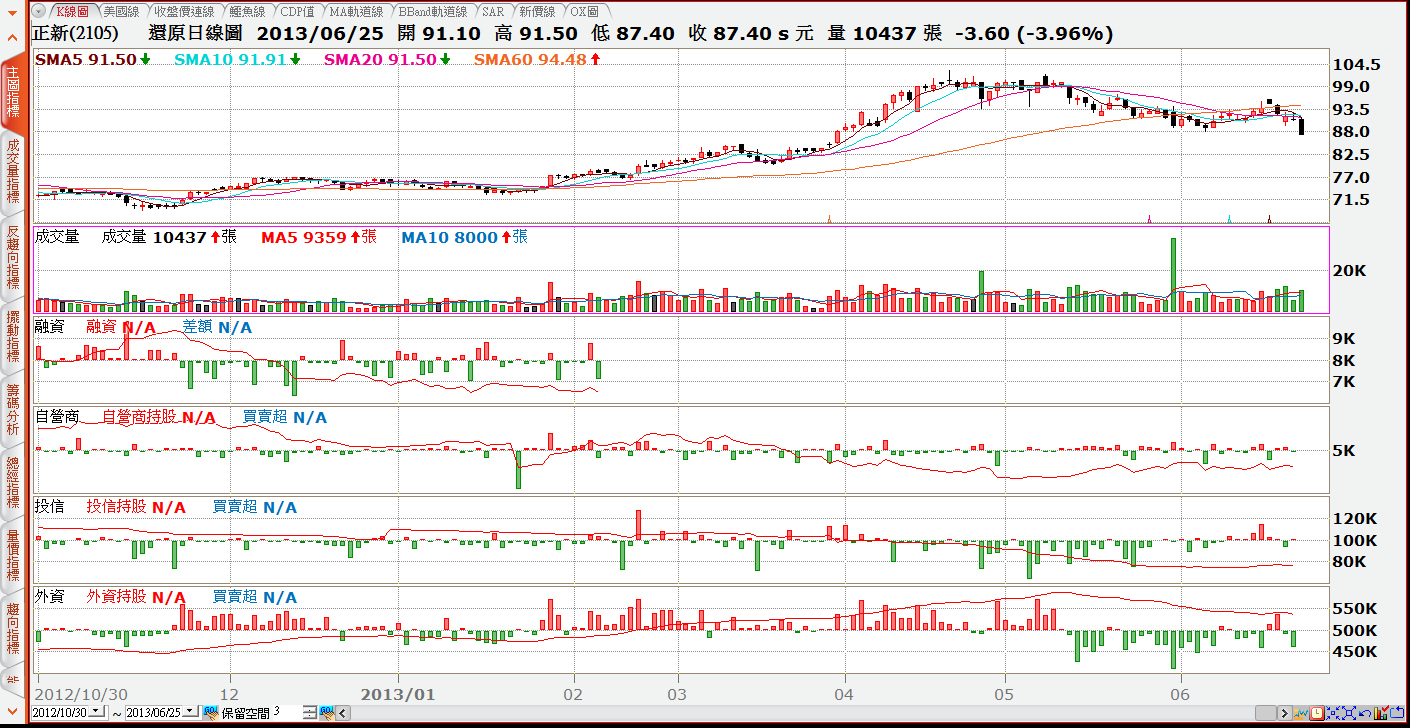Open the 鱷魚線 tab

pos(246,11)
